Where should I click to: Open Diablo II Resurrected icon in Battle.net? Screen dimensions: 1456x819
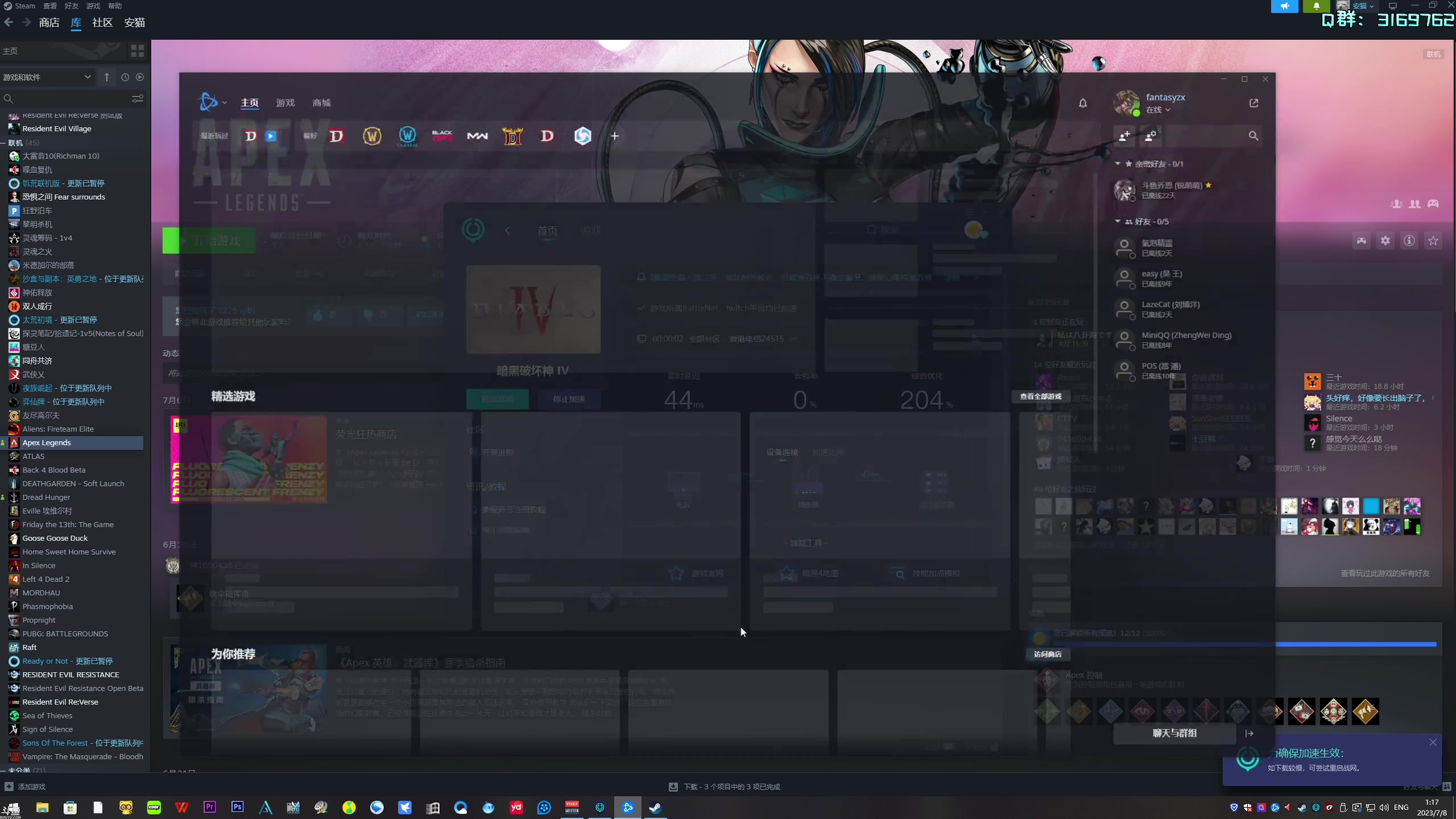tap(512, 136)
